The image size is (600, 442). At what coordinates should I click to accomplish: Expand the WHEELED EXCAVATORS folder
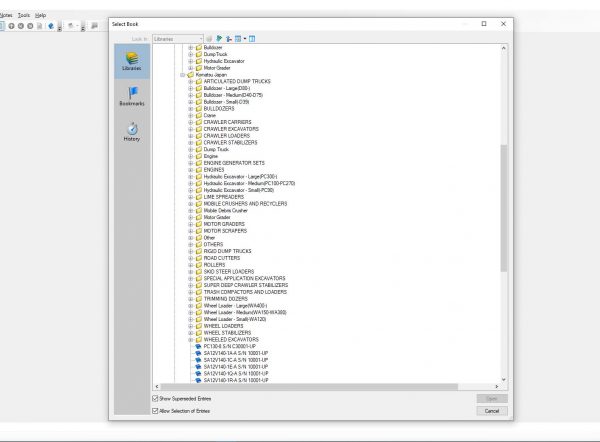(x=191, y=340)
